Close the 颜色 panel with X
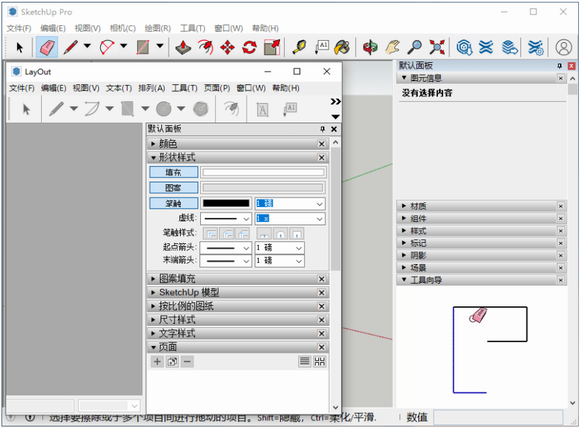This screenshot has width=580, height=428. [x=321, y=144]
